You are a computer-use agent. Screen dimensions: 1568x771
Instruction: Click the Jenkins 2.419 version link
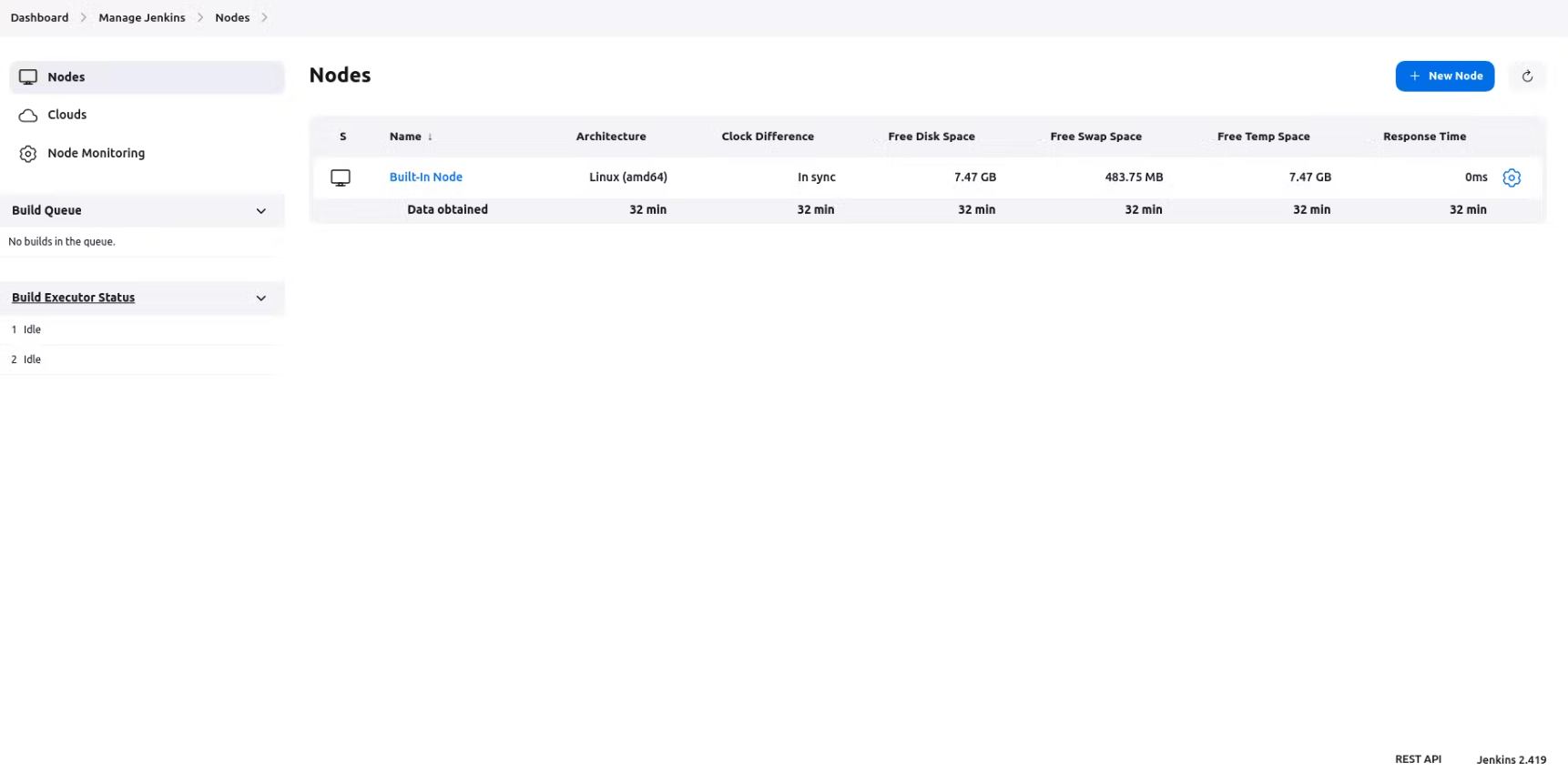tap(1511, 759)
